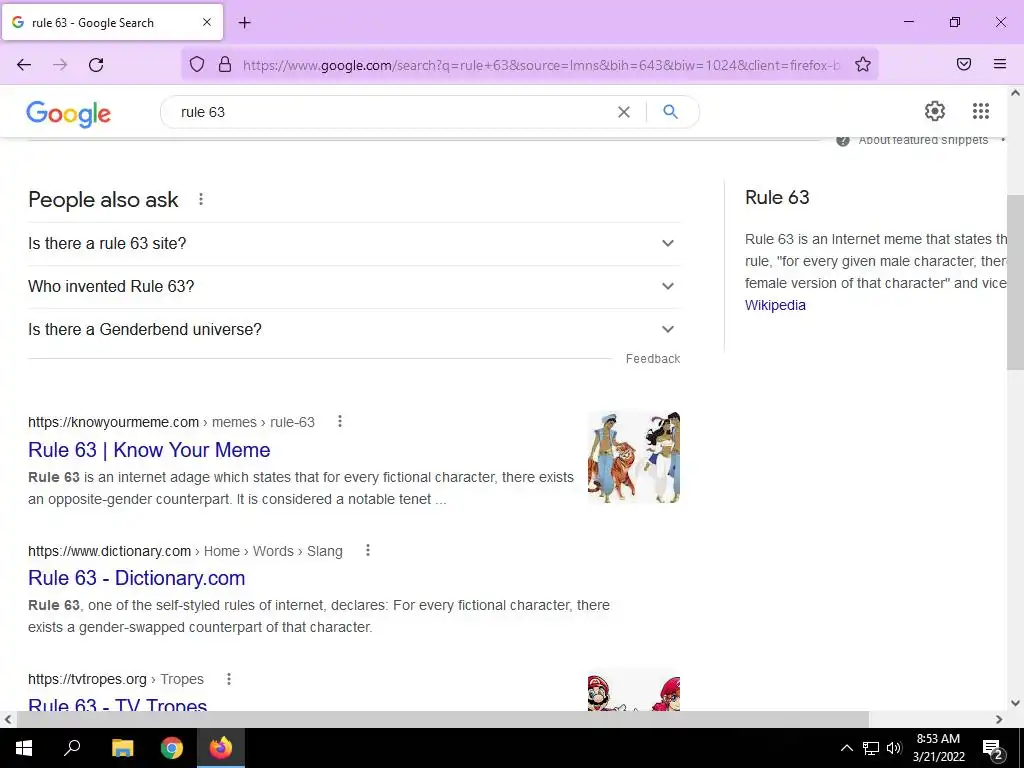Expand 'Is there a rule 63 site?'
Viewport: 1024px width, 768px height.
tap(354, 244)
